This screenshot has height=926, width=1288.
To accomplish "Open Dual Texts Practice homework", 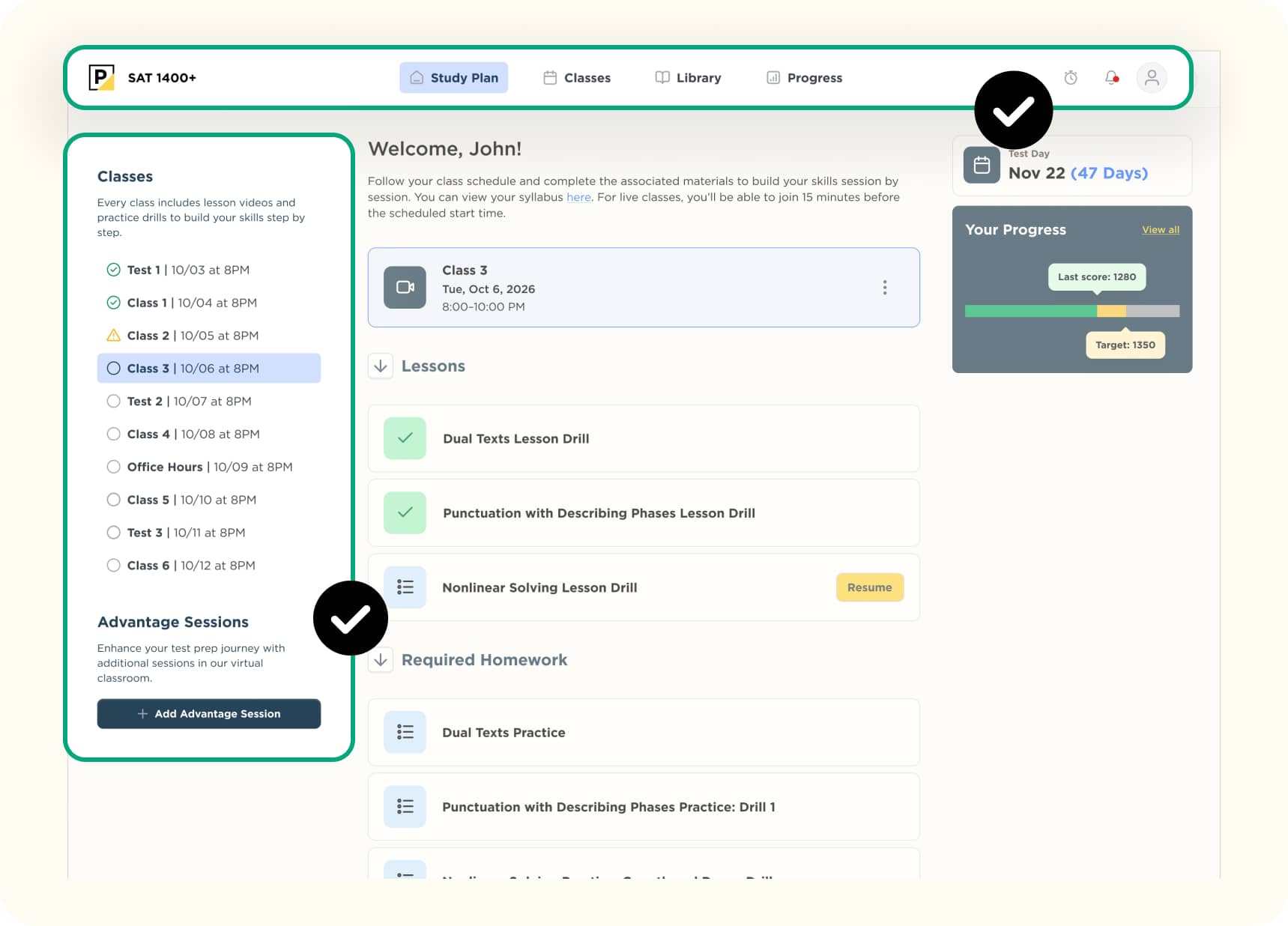I will (644, 732).
